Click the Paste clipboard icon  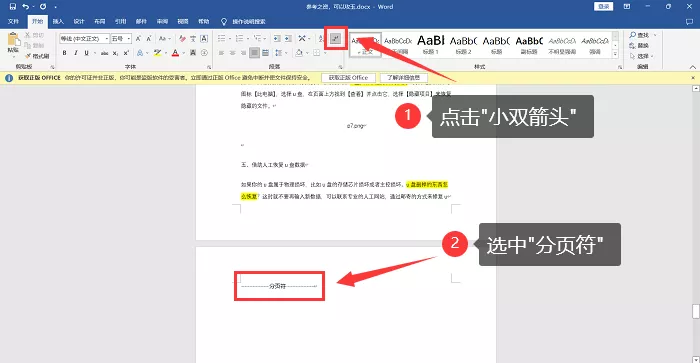coord(13,41)
